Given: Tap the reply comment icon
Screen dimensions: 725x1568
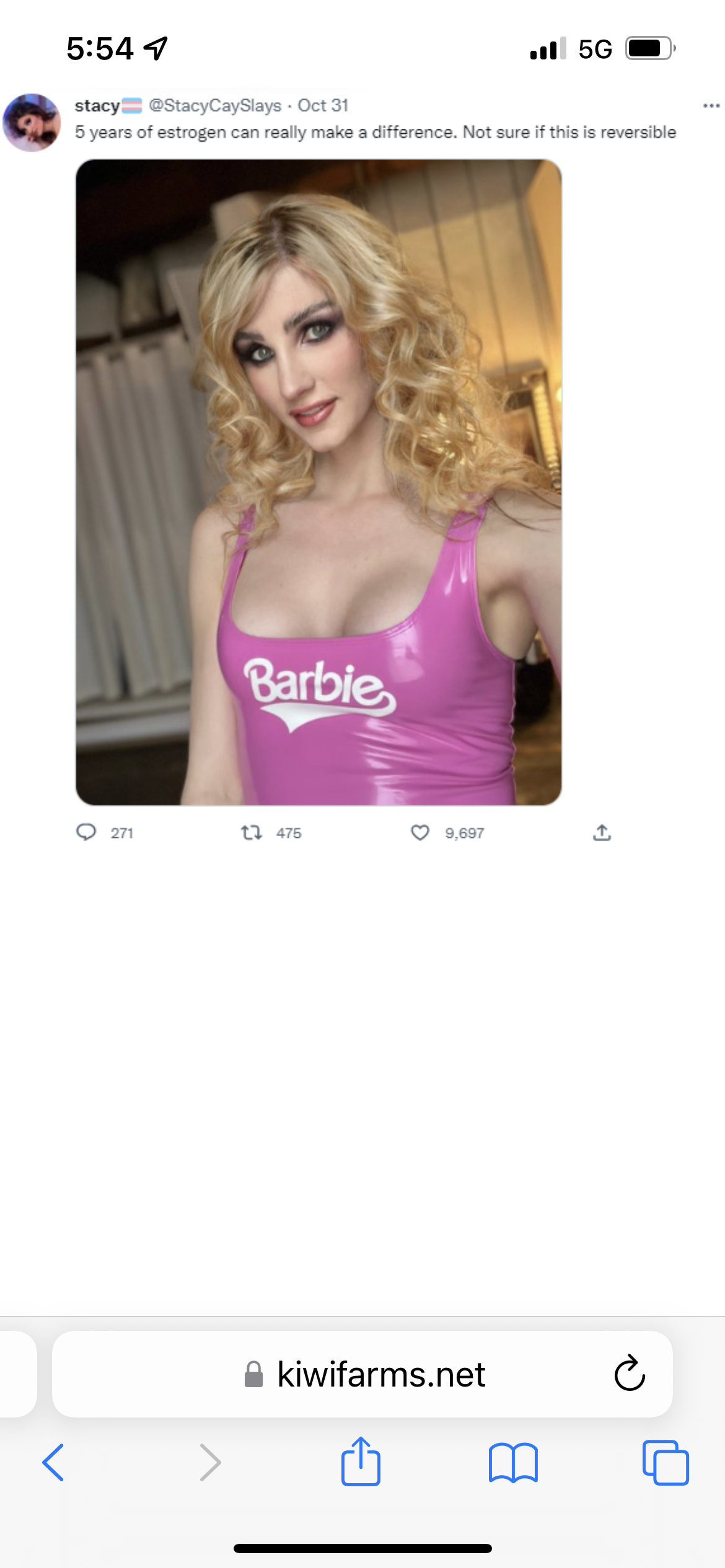Looking at the screenshot, I should (x=86, y=832).
